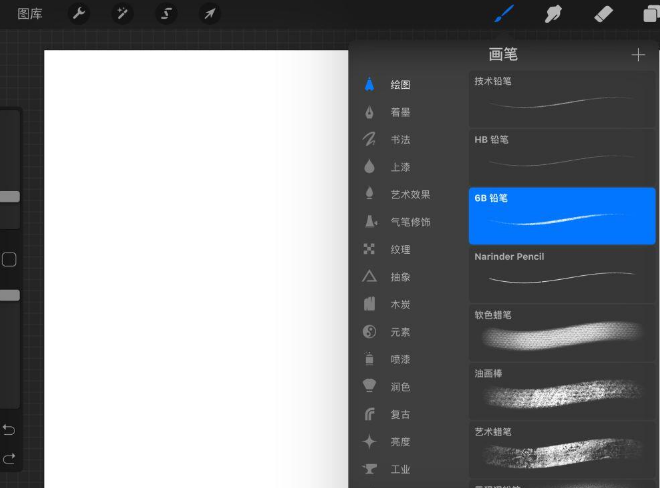Open the 复古 brush set label
The height and width of the screenshot is (488, 660).
click(x=400, y=414)
